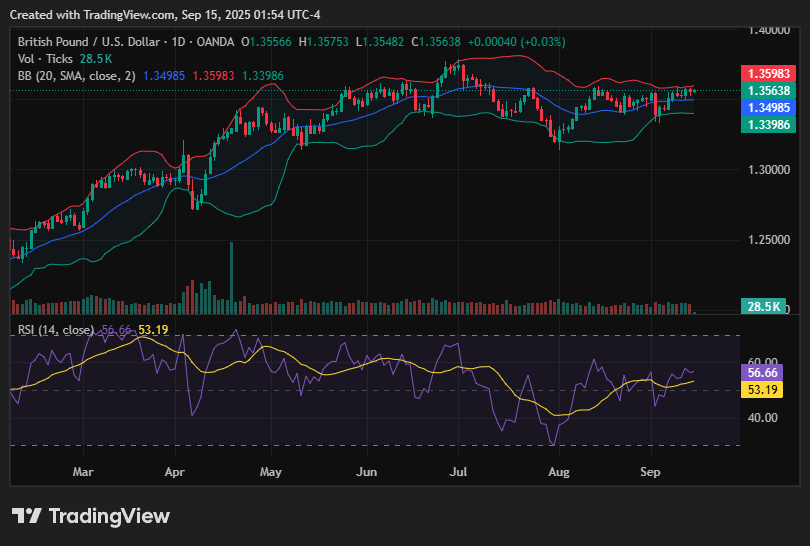The height and width of the screenshot is (546, 810).
Task: Click the Created with TradingView.com header text
Action: tap(165, 15)
